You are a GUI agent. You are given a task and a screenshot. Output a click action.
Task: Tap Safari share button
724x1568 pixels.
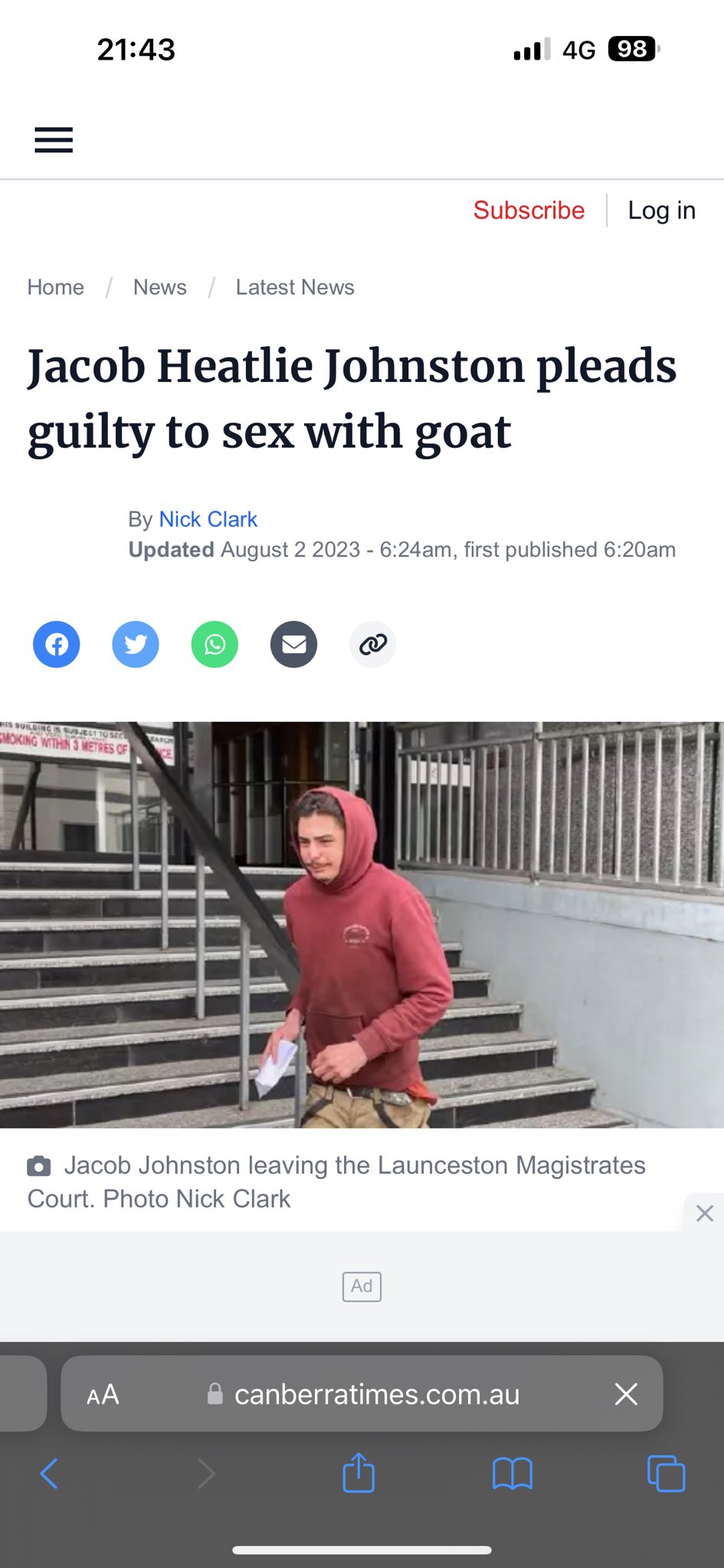(x=359, y=1472)
